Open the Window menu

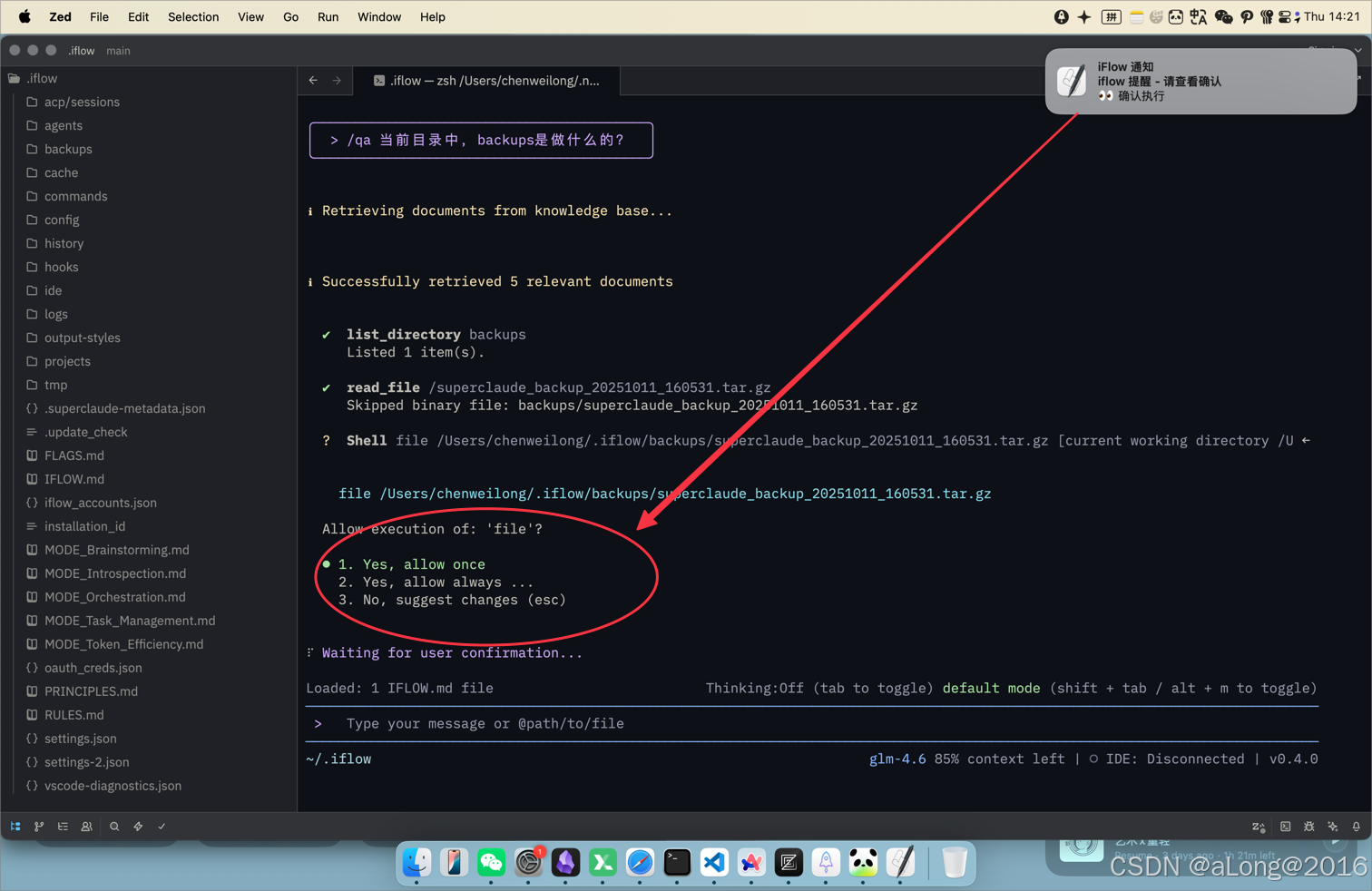[379, 16]
